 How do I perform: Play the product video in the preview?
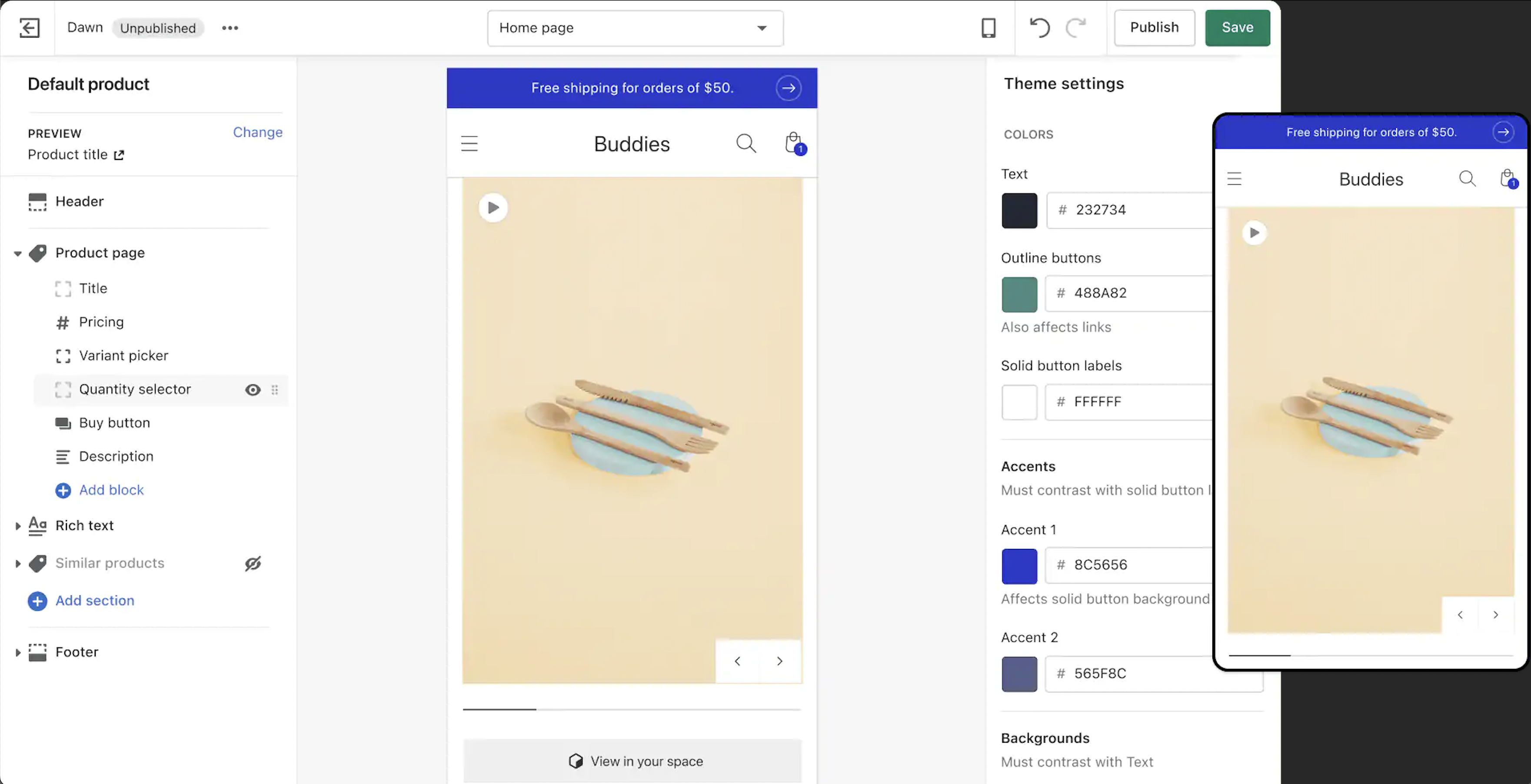[493, 207]
